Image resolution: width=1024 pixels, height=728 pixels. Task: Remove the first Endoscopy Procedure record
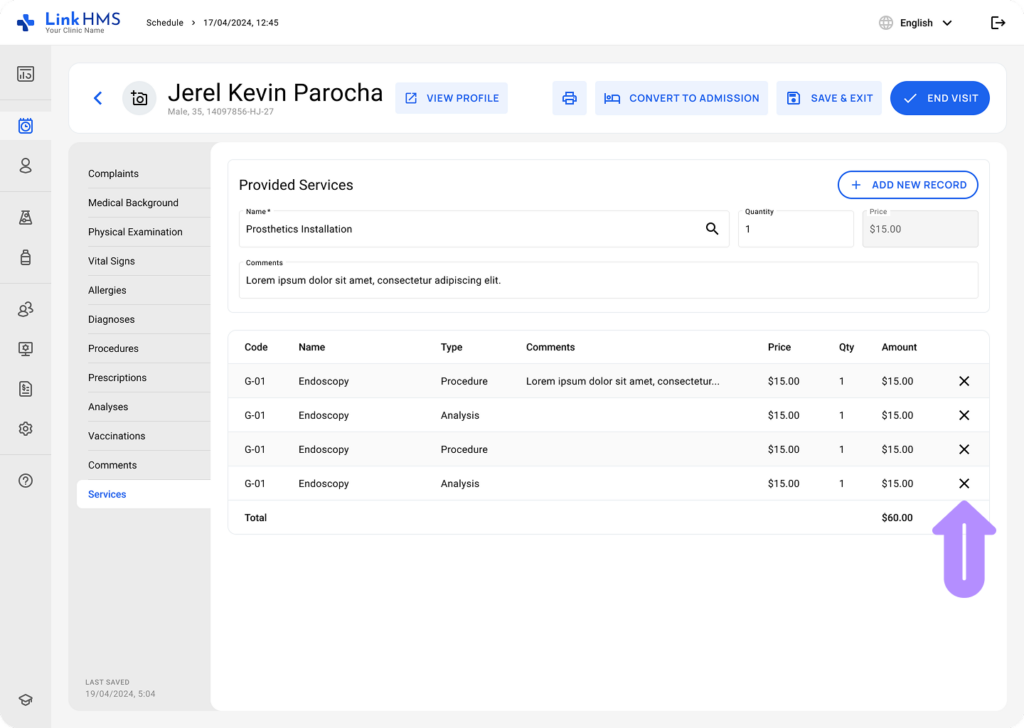pyautogui.click(x=963, y=381)
